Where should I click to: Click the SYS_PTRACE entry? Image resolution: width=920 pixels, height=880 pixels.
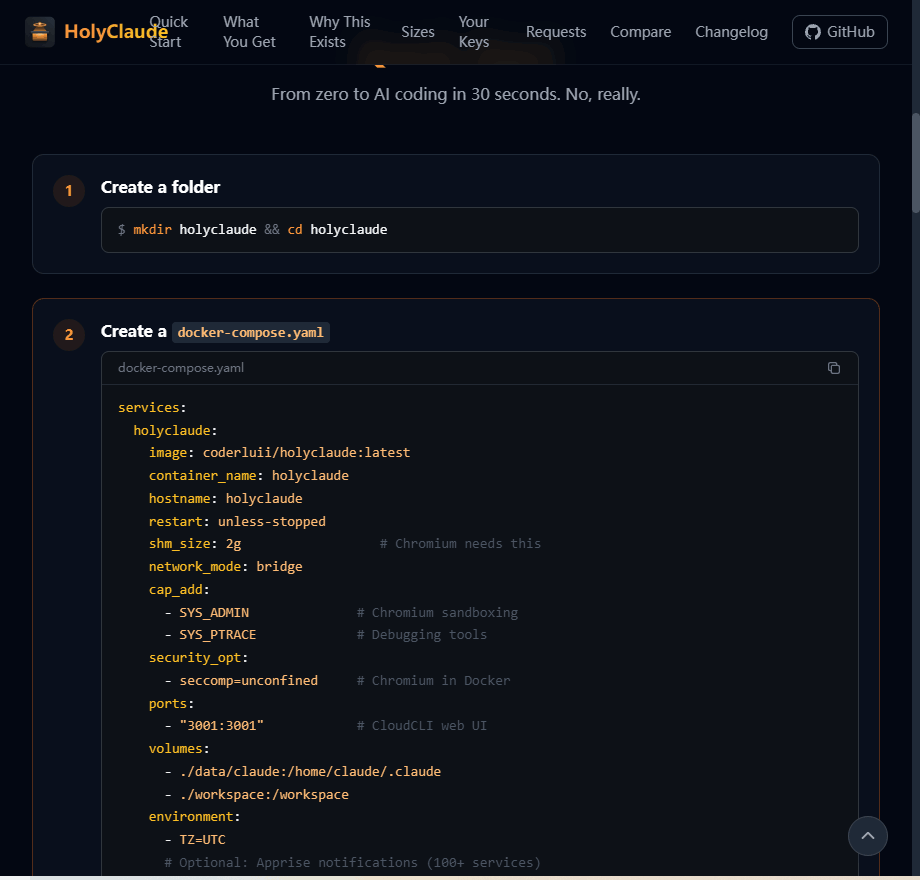click(218, 635)
